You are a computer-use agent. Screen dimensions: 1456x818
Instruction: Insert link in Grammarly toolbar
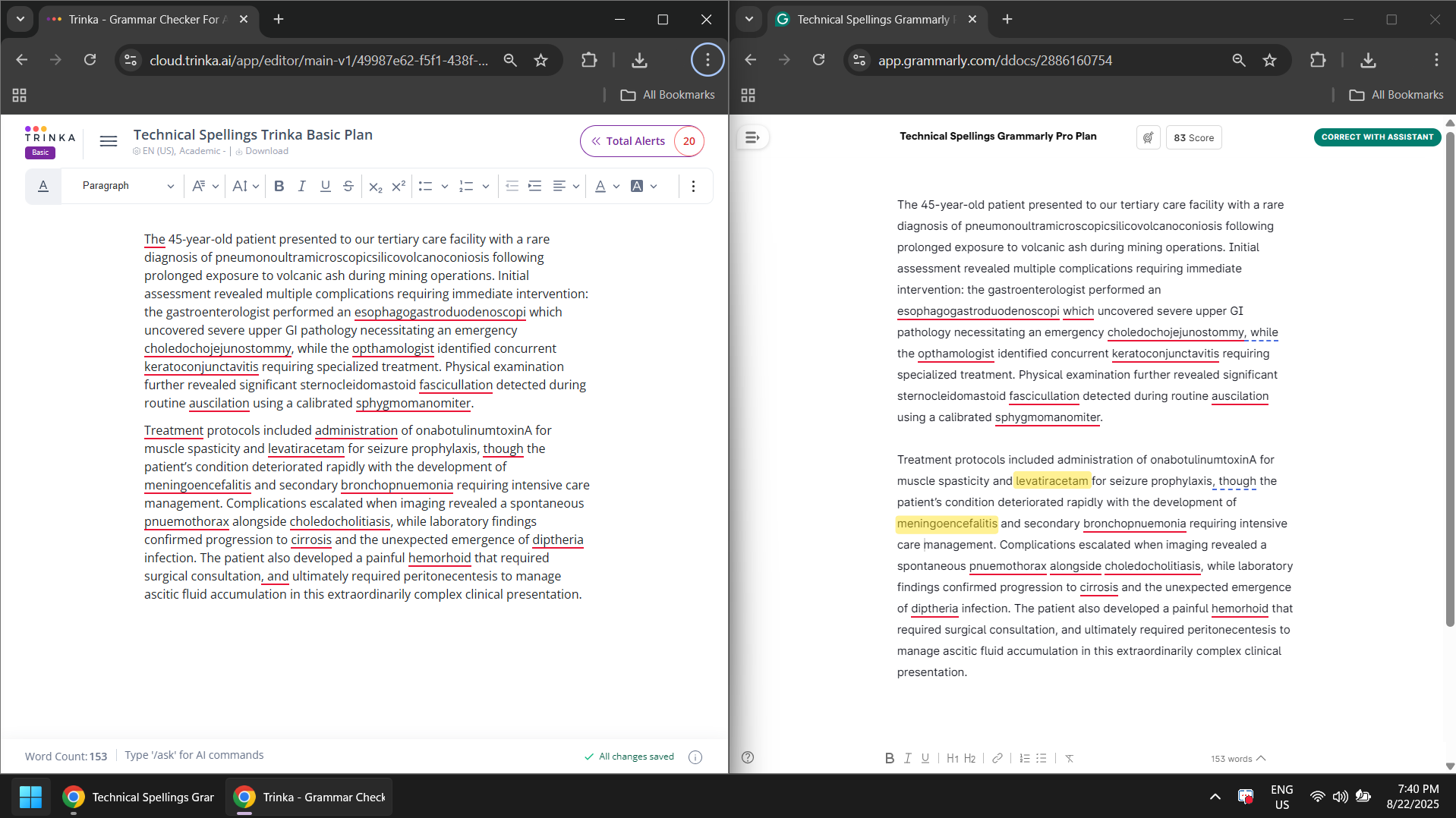(x=997, y=758)
